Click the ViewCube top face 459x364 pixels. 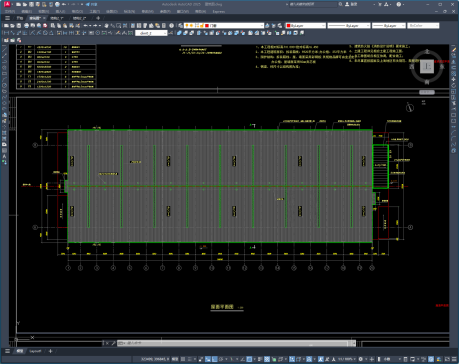pos(427,67)
